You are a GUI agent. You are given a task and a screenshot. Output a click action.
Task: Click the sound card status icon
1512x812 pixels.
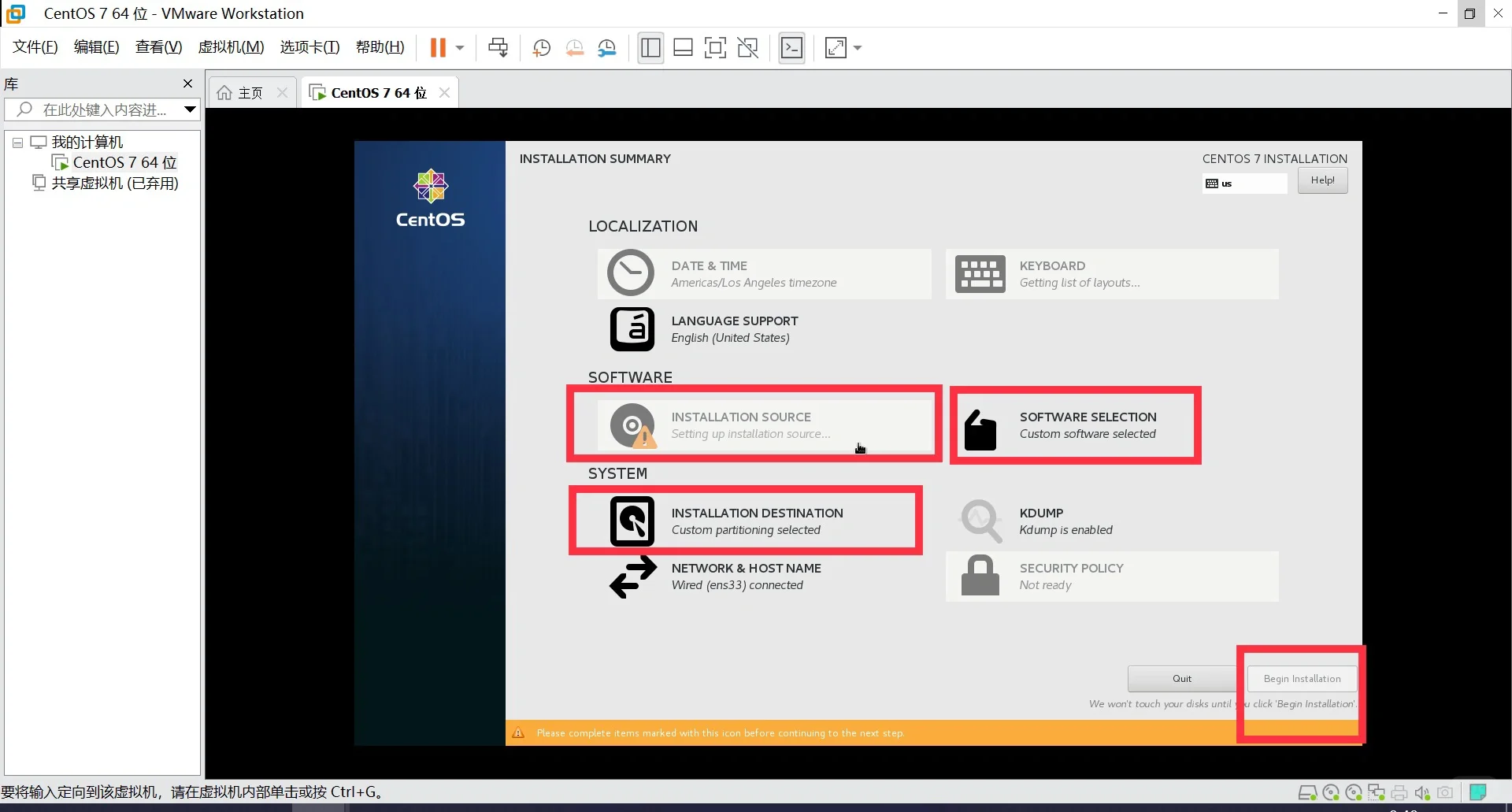tap(1421, 792)
